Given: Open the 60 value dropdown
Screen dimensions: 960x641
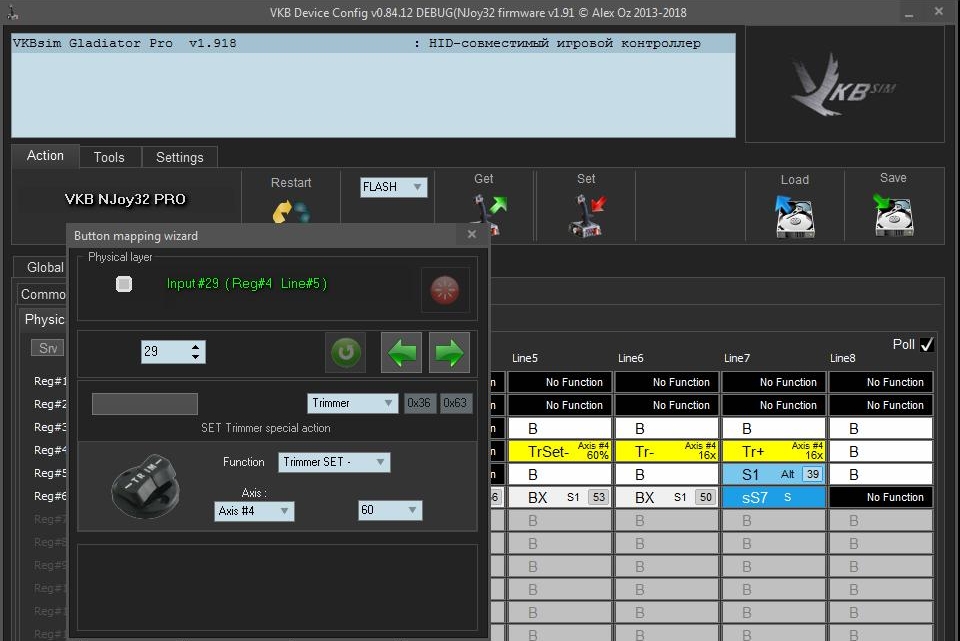Looking at the screenshot, I should (390, 510).
